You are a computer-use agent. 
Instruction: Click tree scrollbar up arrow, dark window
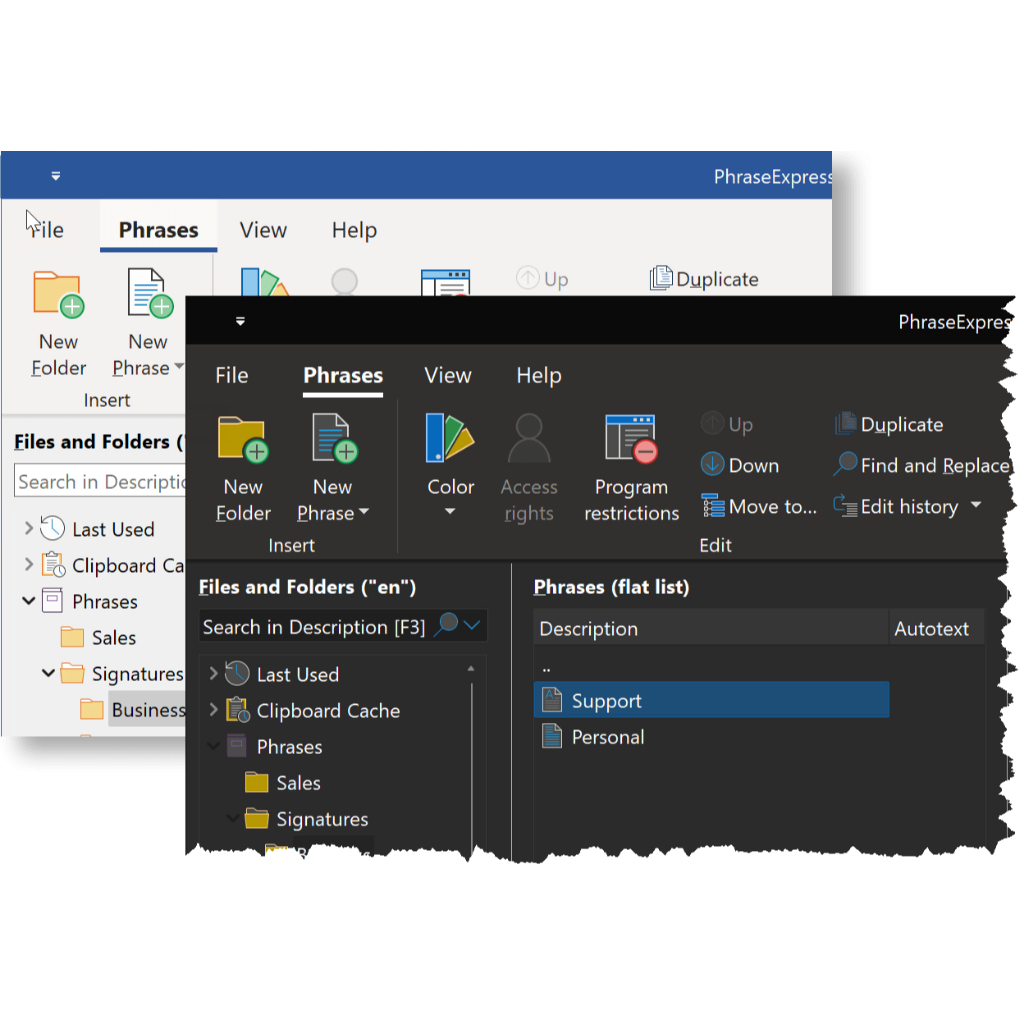pyautogui.click(x=471, y=669)
